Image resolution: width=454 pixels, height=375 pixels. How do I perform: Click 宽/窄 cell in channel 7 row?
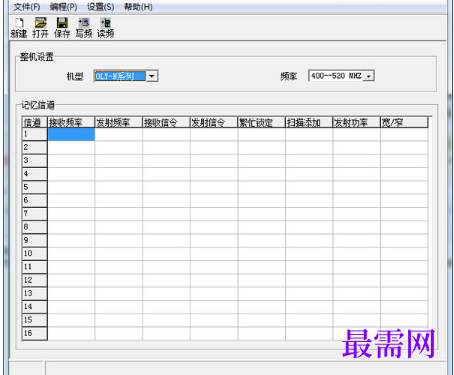[x=404, y=214]
